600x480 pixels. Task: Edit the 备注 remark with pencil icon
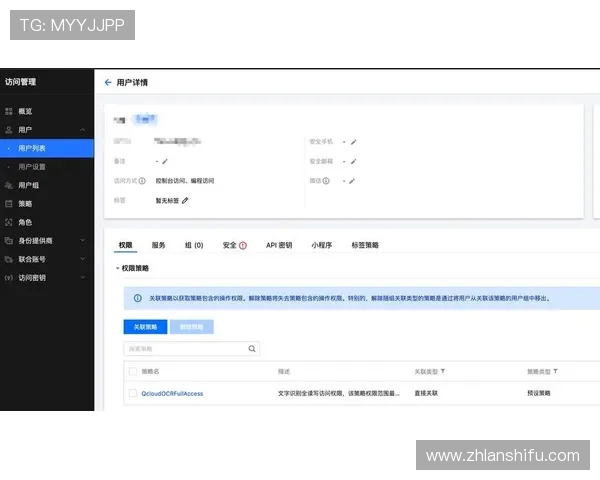click(x=165, y=162)
